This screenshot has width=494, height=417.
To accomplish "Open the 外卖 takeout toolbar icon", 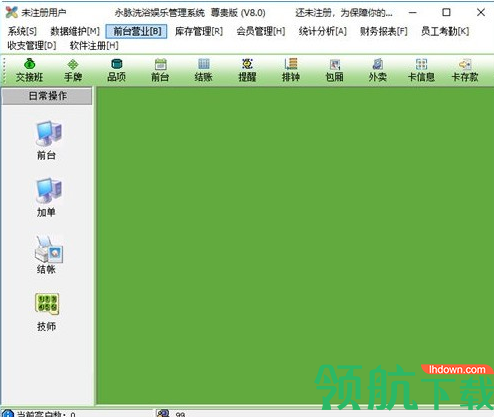I will click(378, 70).
